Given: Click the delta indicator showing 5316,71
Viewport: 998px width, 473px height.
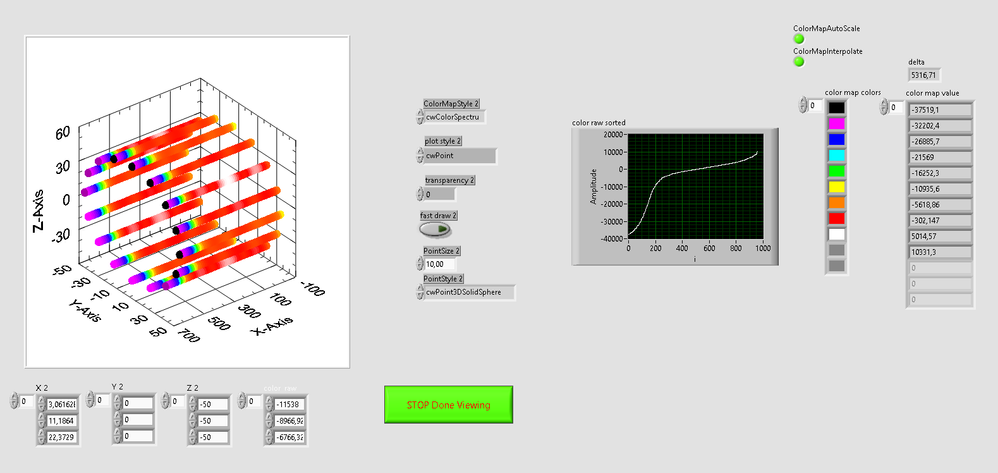Looking at the screenshot, I should click(924, 75).
